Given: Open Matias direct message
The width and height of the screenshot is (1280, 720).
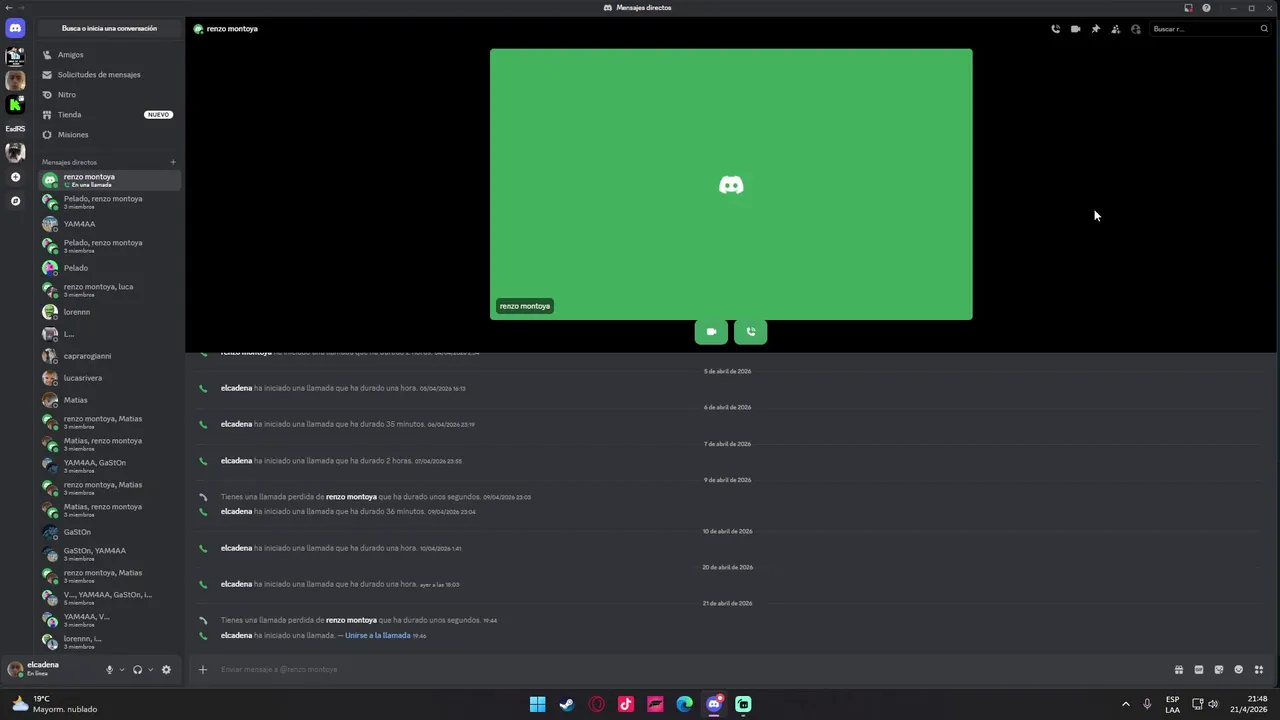Looking at the screenshot, I should [110, 400].
